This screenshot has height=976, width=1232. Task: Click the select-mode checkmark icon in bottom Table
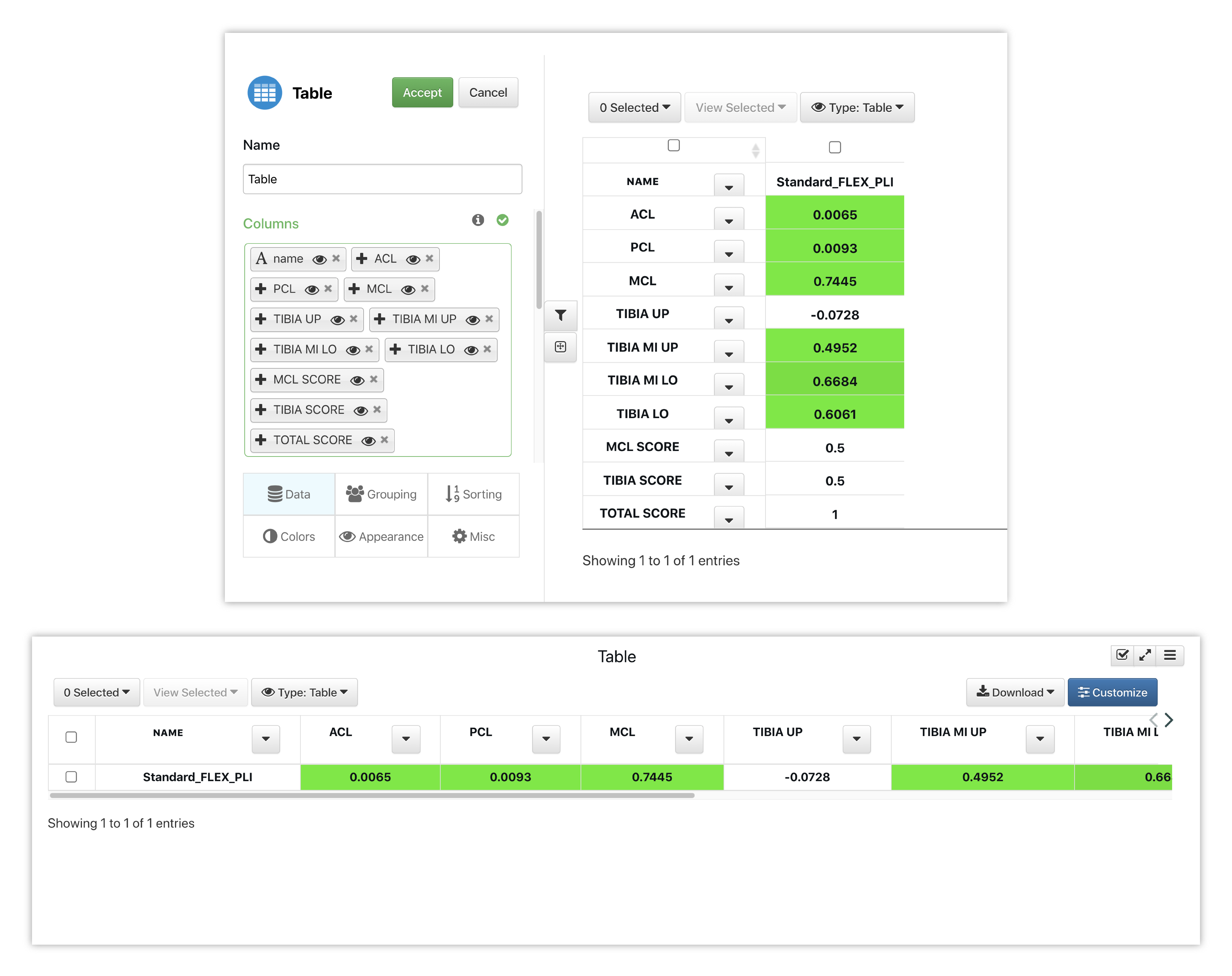(1122, 655)
